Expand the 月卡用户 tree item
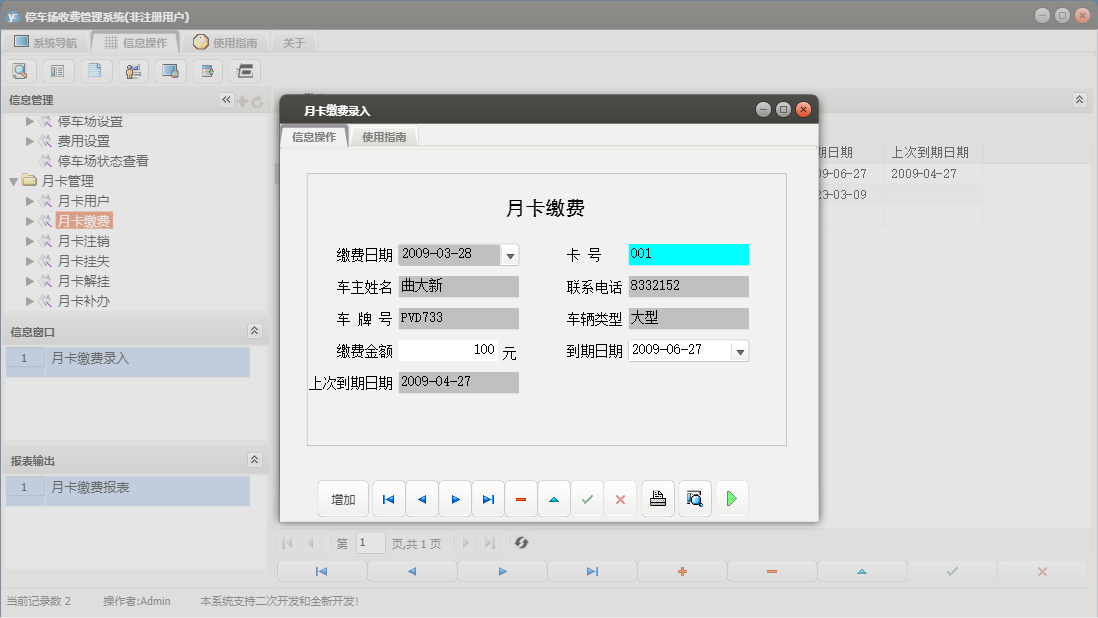 [30, 200]
